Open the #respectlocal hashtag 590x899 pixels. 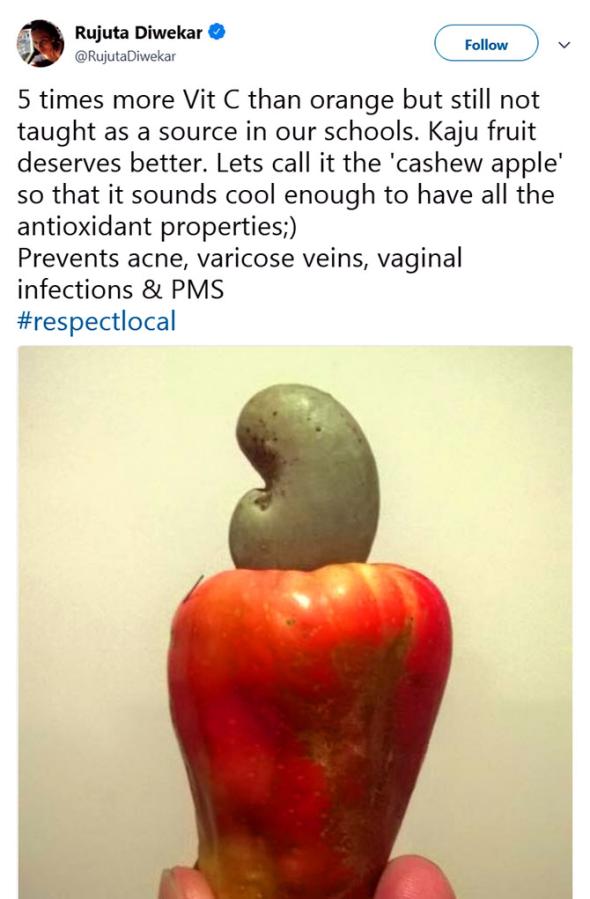96,321
